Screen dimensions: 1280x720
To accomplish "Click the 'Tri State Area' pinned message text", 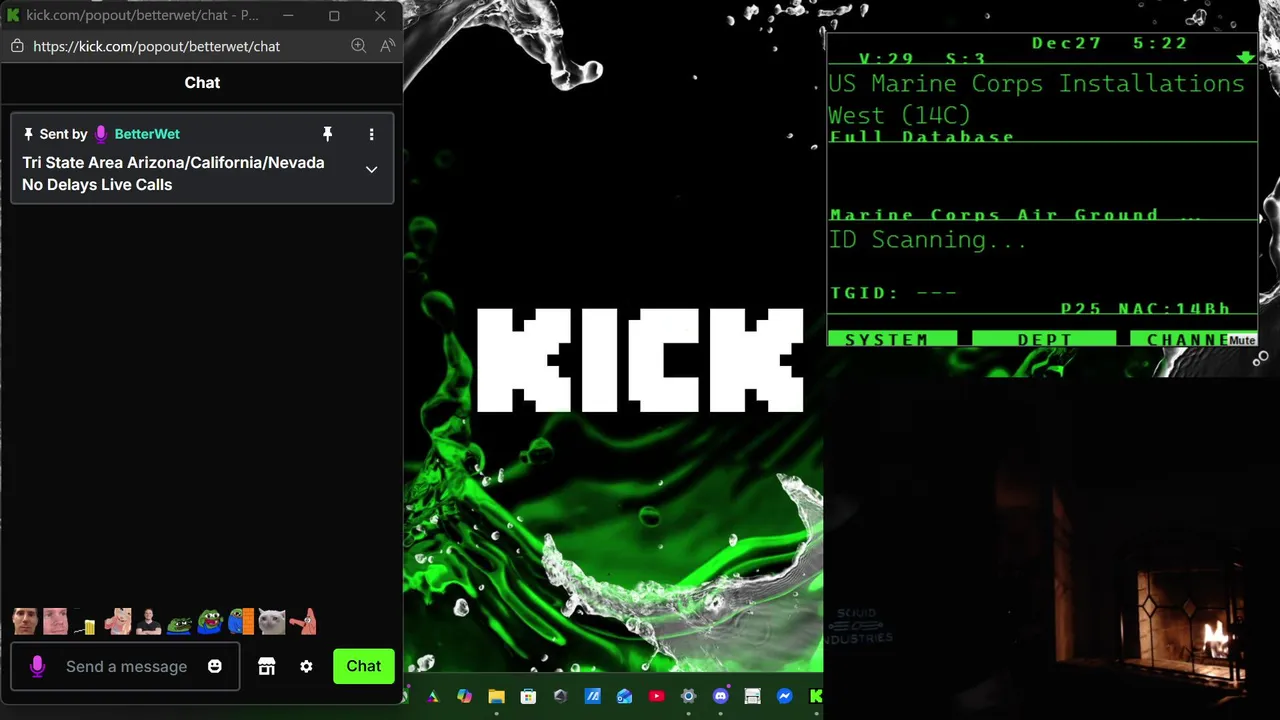I will point(173,173).
